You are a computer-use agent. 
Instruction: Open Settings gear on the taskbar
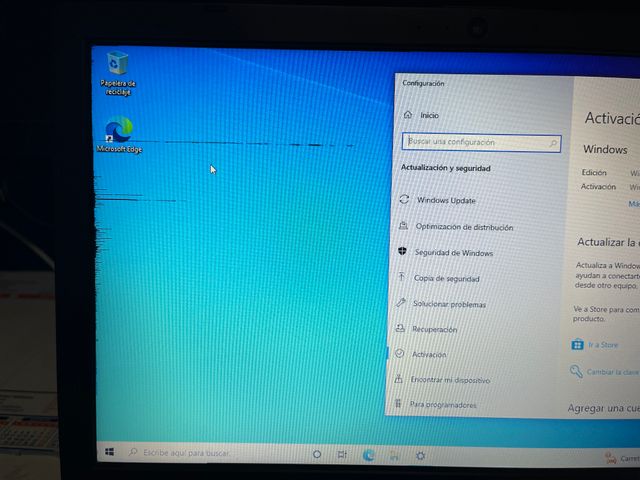point(420,456)
